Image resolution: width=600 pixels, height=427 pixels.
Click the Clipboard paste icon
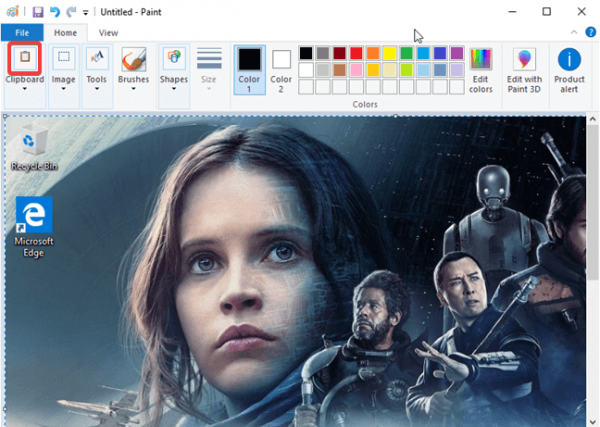[25, 58]
